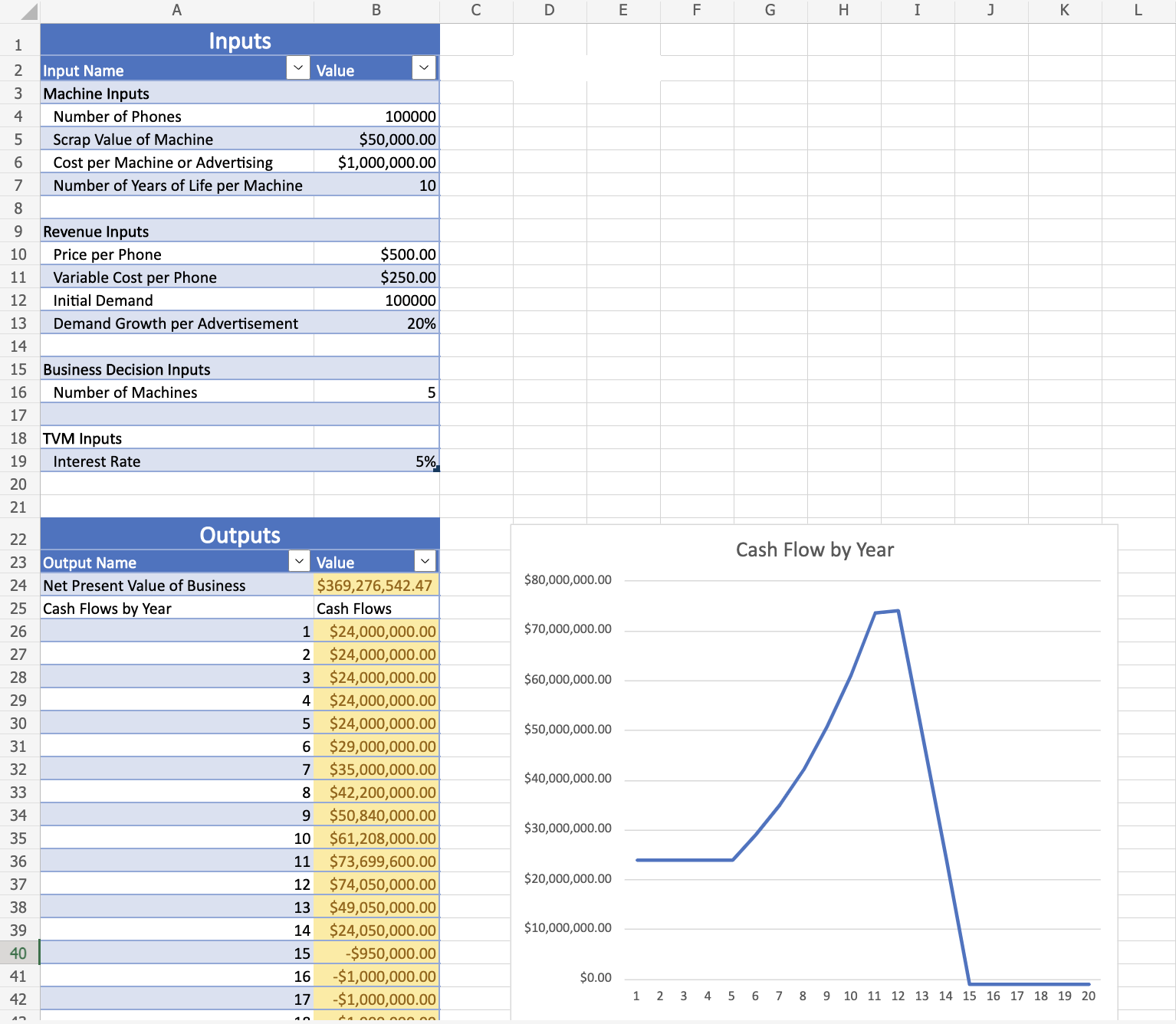This screenshot has width=1176, height=1024.
Task: Select column L header
Action: (1138, 11)
